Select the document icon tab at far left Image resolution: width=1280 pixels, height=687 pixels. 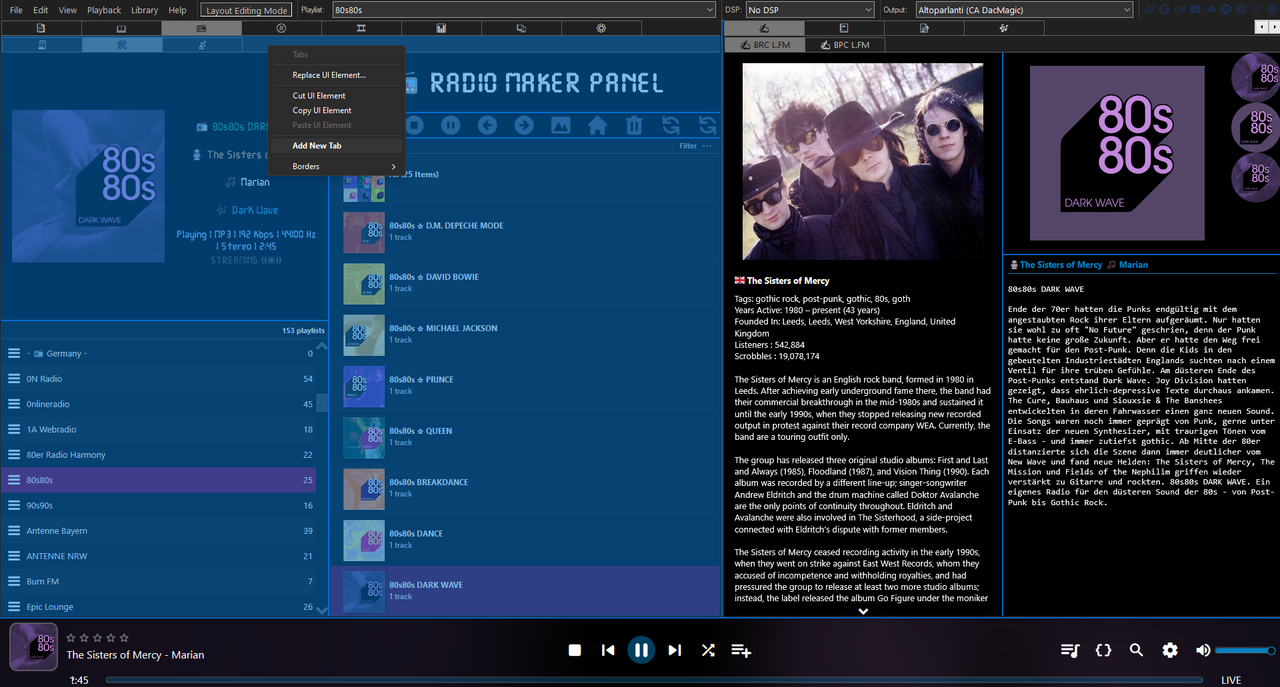(41, 29)
